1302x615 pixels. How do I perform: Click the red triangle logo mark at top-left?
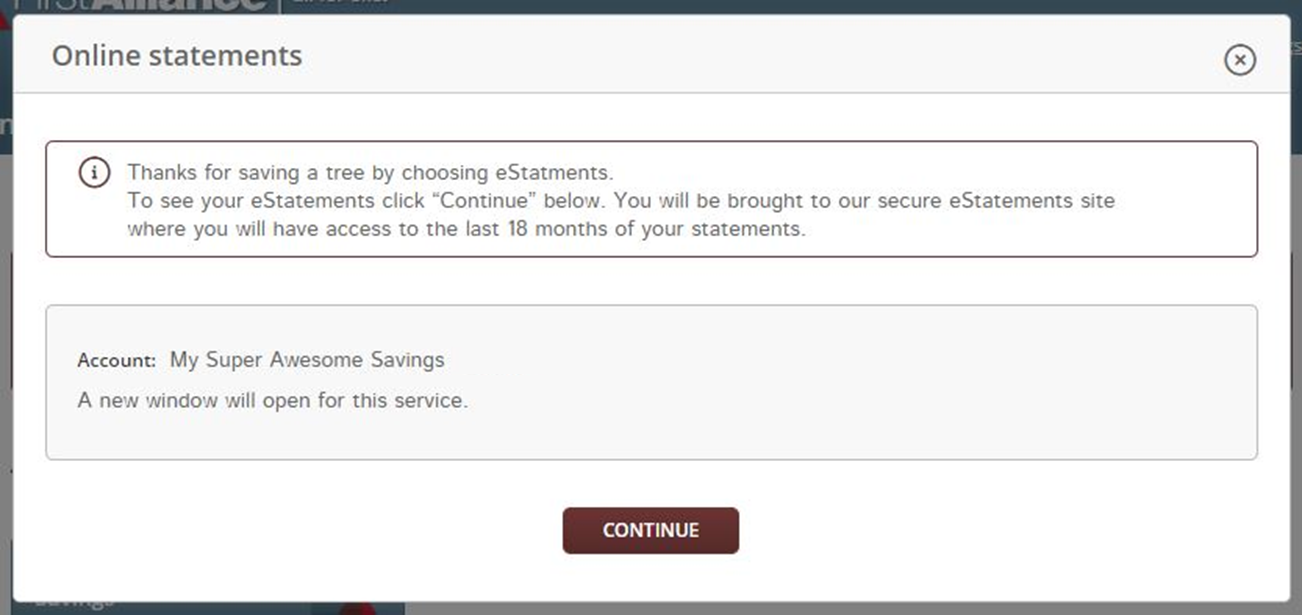(4, 20)
